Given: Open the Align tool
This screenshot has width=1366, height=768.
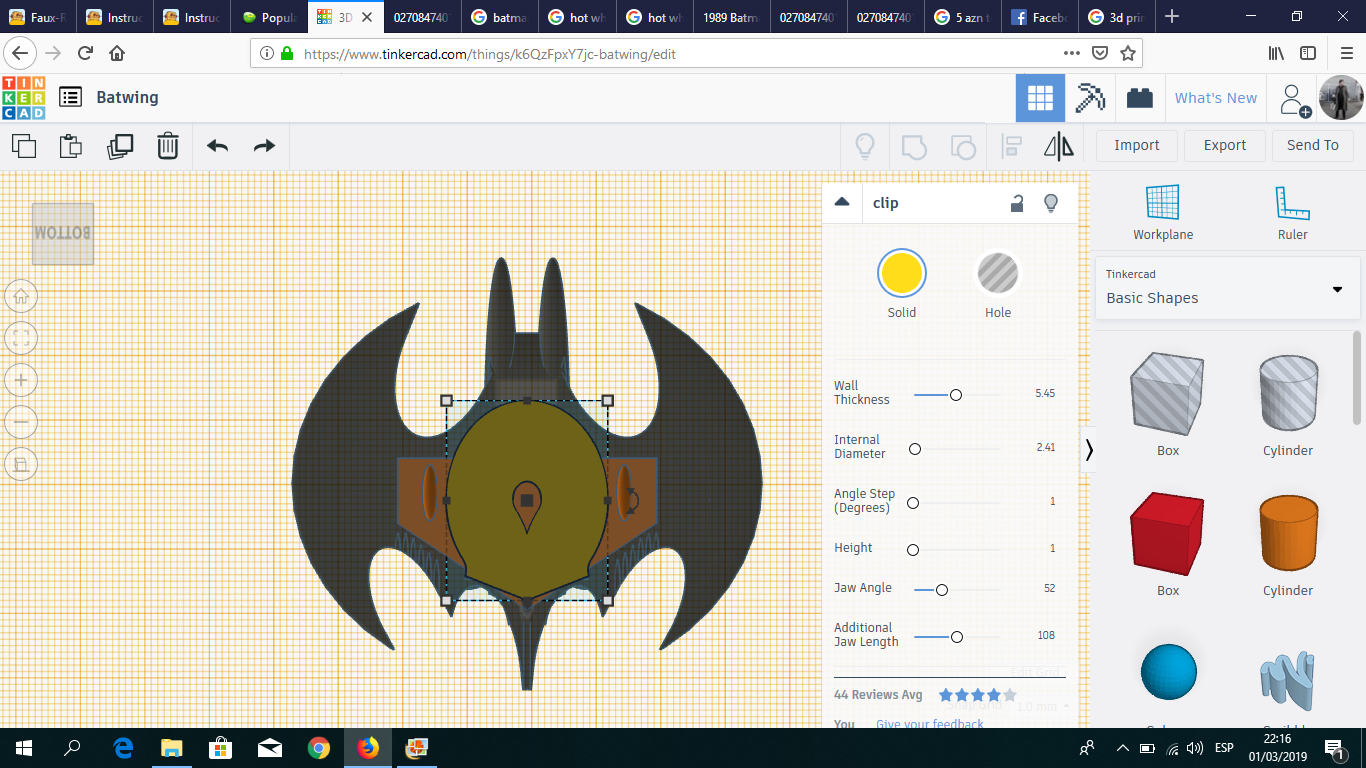Looking at the screenshot, I should tap(1011, 146).
